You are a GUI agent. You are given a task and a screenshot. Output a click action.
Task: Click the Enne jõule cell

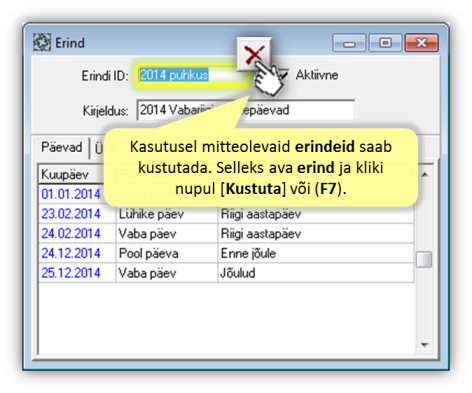click(316, 253)
